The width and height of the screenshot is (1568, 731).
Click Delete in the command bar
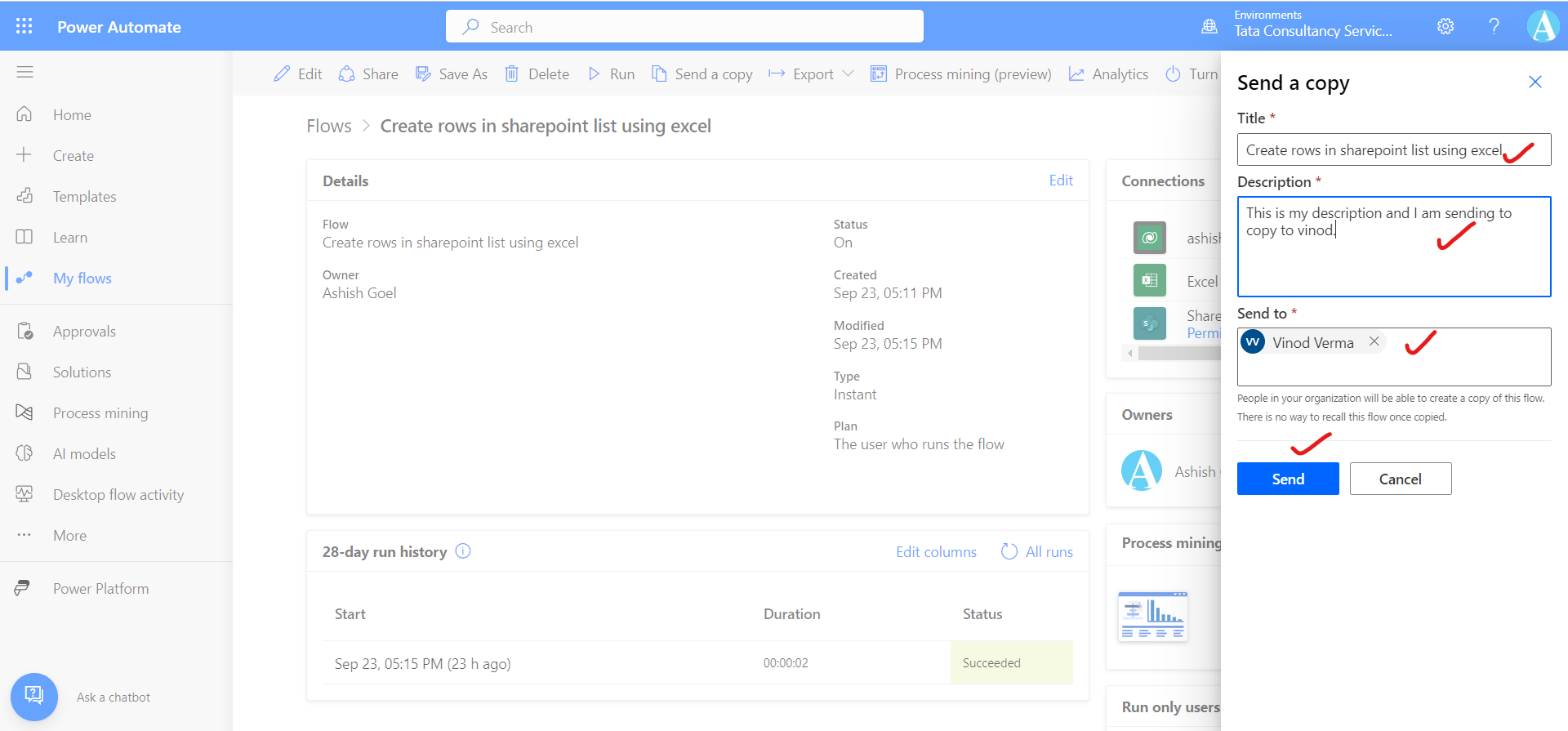click(x=537, y=74)
